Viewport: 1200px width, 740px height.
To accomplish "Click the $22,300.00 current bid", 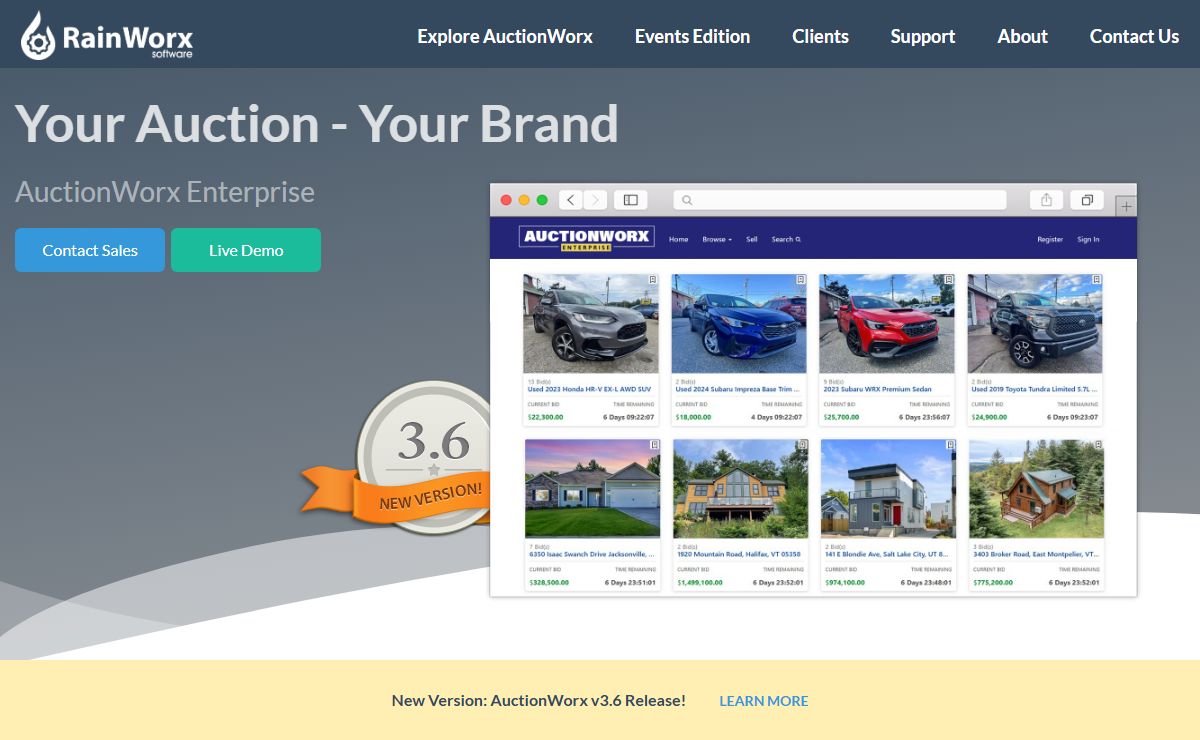I will (545, 417).
